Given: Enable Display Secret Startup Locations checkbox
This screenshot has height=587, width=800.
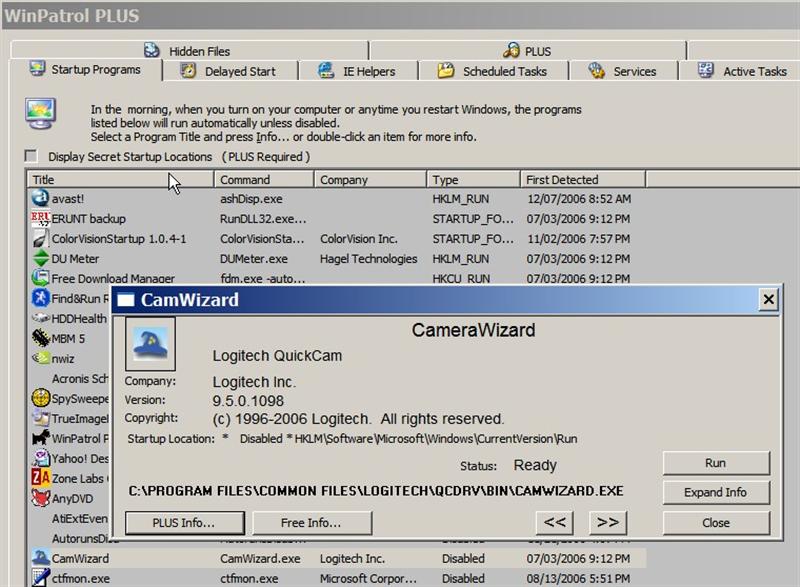Looking at the screenshot, I should pos(31,156).
